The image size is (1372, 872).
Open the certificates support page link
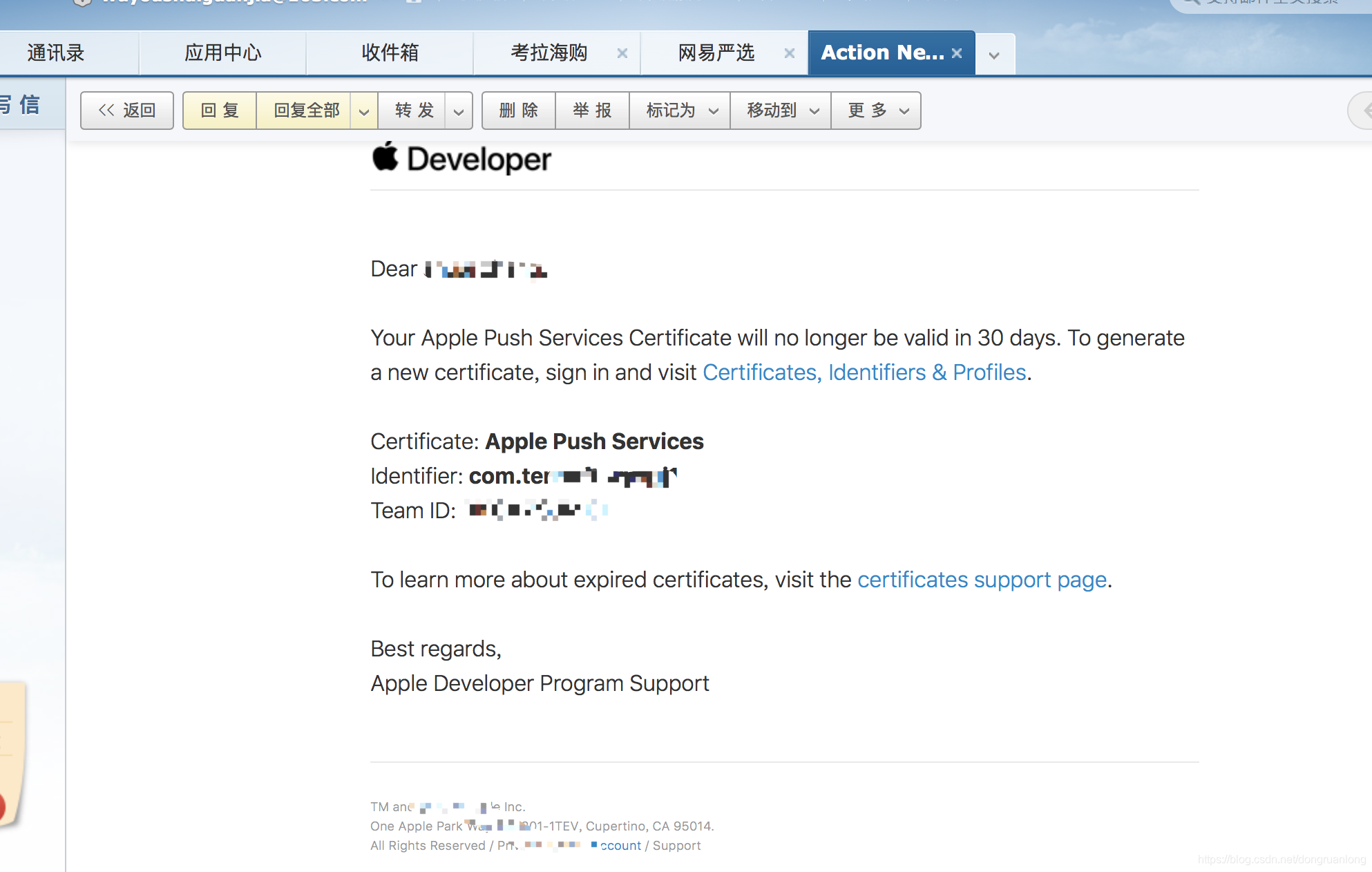(982, 580)
